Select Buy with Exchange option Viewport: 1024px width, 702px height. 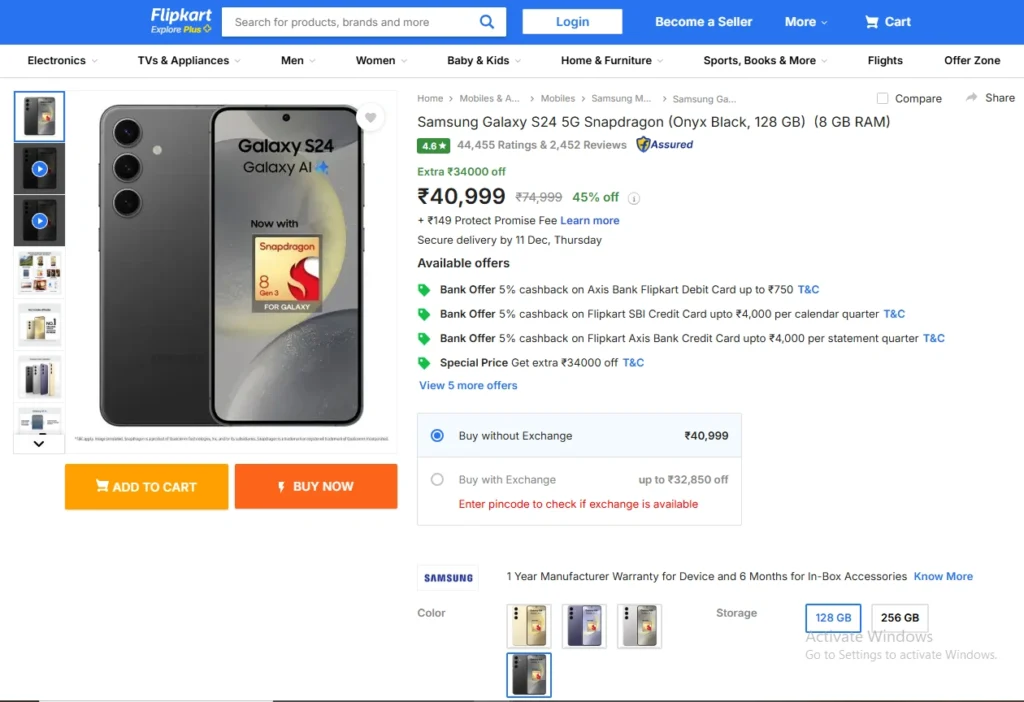click(437, 480)
